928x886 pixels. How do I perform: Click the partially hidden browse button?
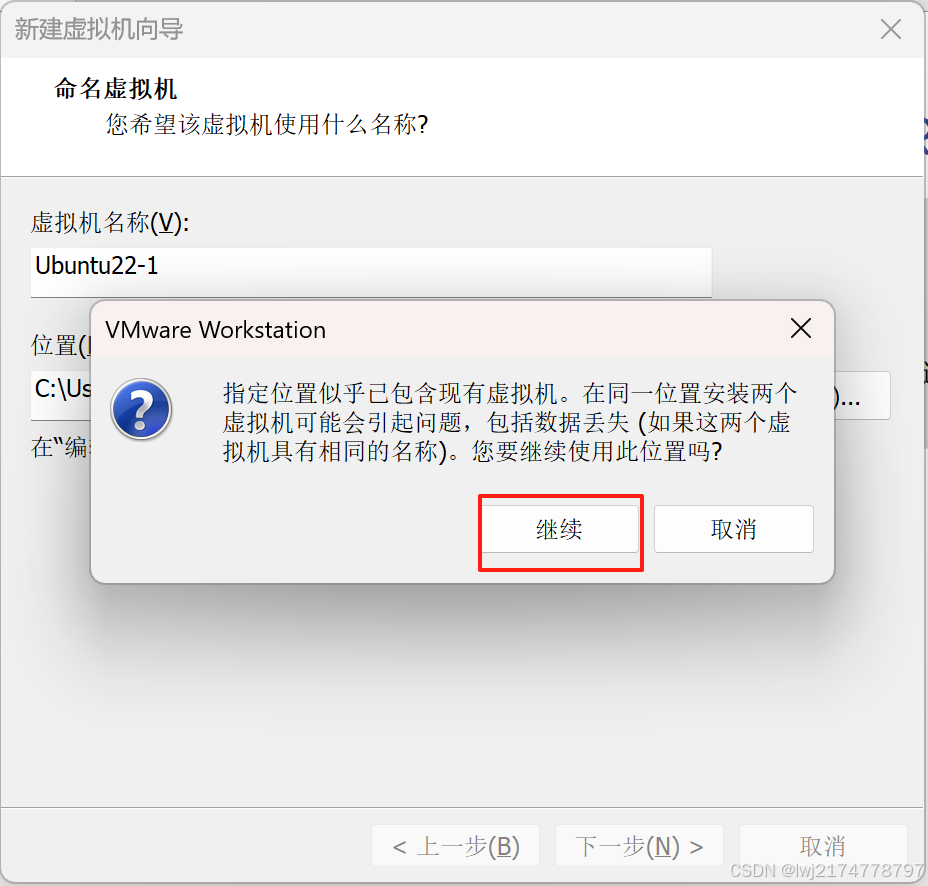pos(862,395)
